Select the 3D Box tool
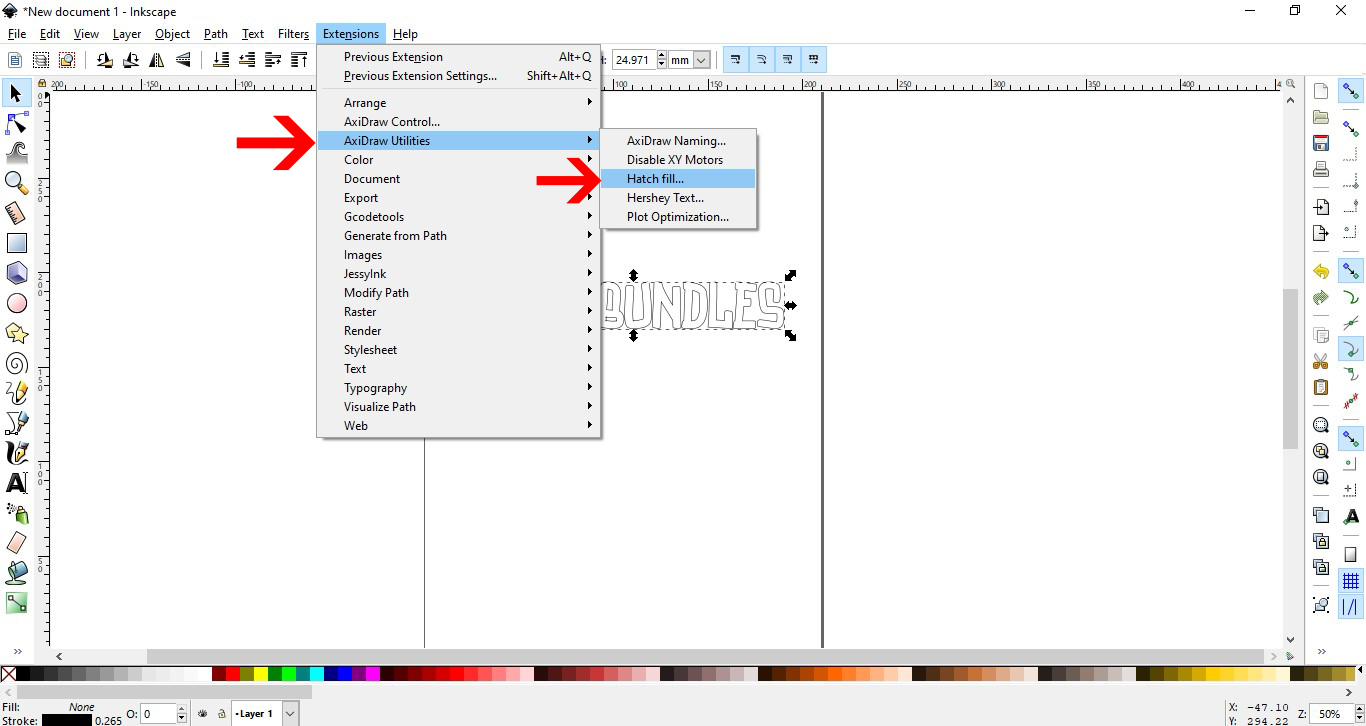 pyautogui.click(x=16, y=273)
